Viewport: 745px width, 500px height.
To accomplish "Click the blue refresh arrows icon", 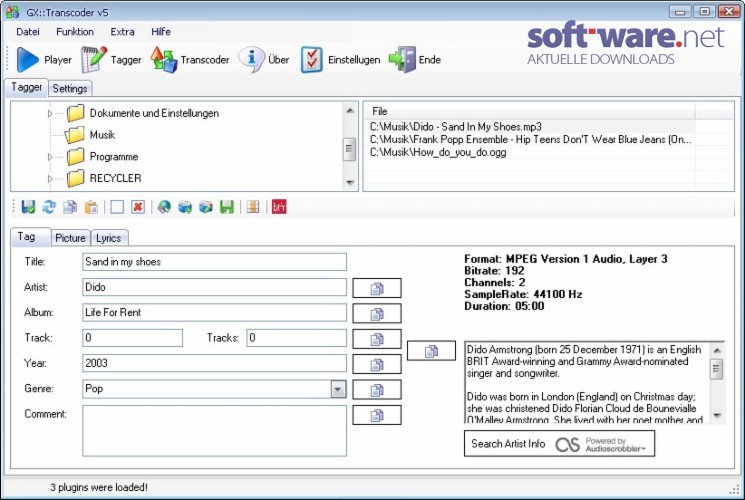I will coord(49,207).
